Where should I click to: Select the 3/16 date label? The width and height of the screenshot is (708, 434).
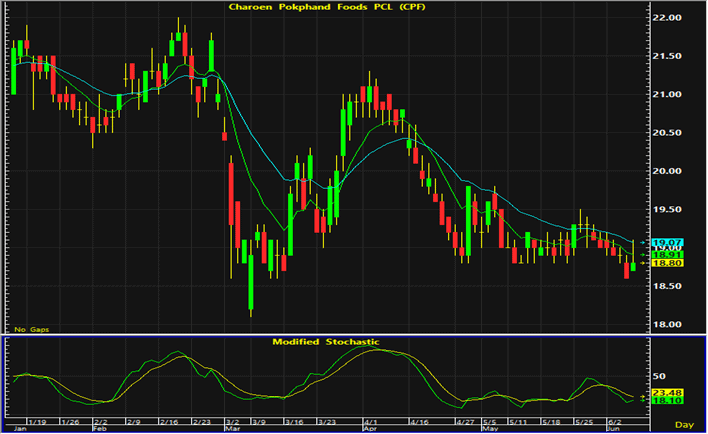(294, 422)
